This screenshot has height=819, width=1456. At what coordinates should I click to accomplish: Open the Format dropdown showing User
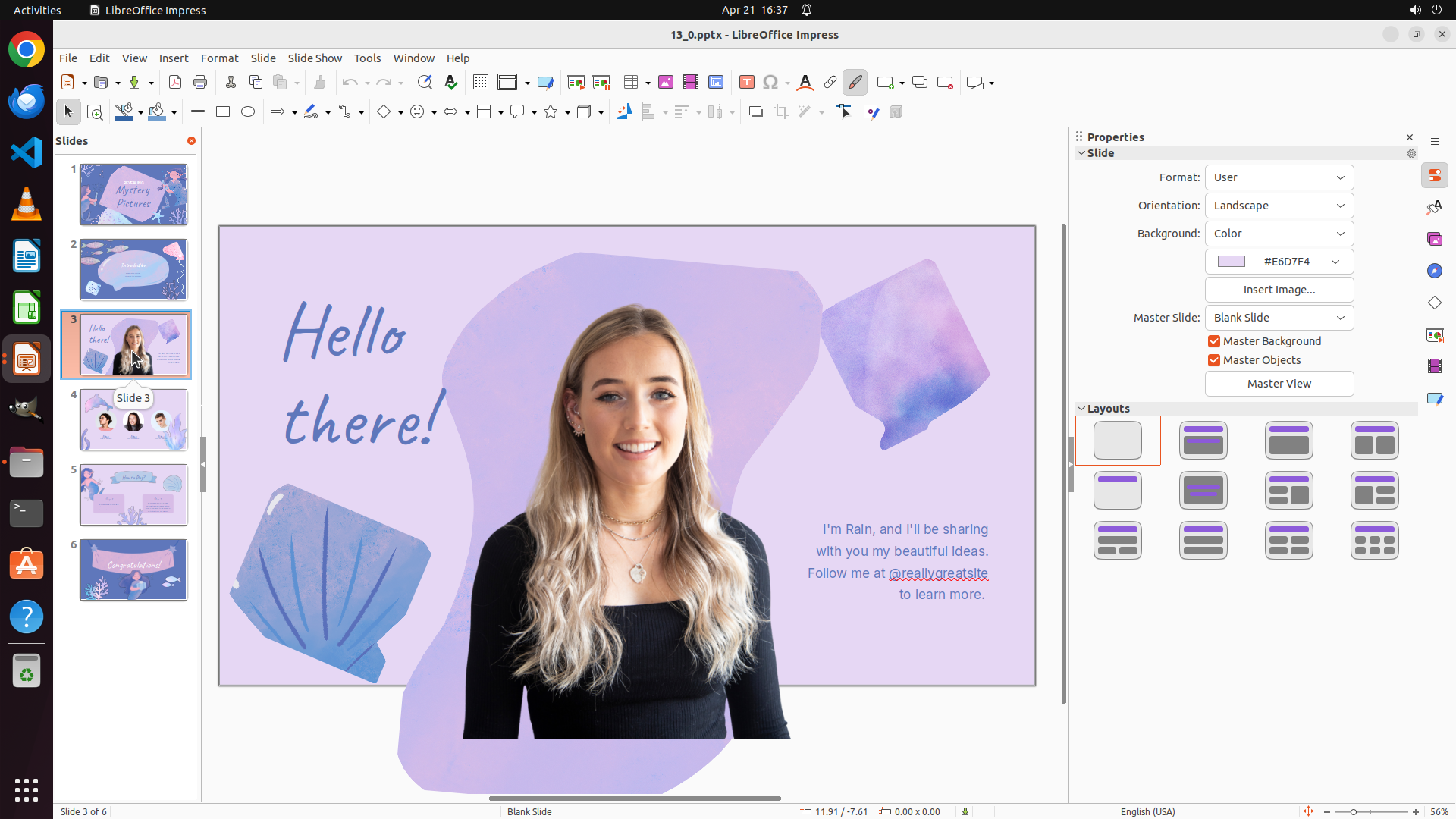(x=1279, y=177)
